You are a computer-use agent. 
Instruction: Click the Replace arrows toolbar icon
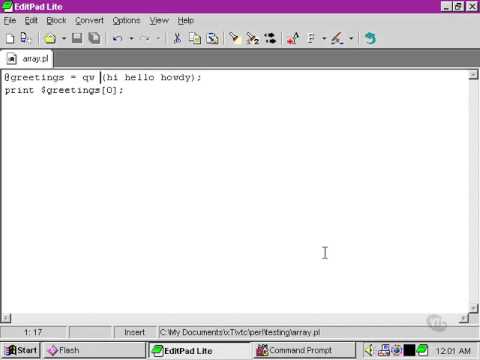270,39
